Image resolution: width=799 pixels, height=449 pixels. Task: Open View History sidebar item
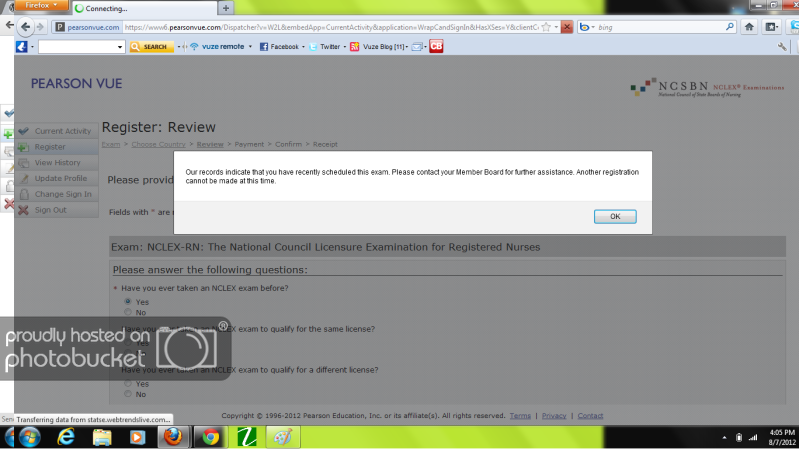tap(57, 163)
